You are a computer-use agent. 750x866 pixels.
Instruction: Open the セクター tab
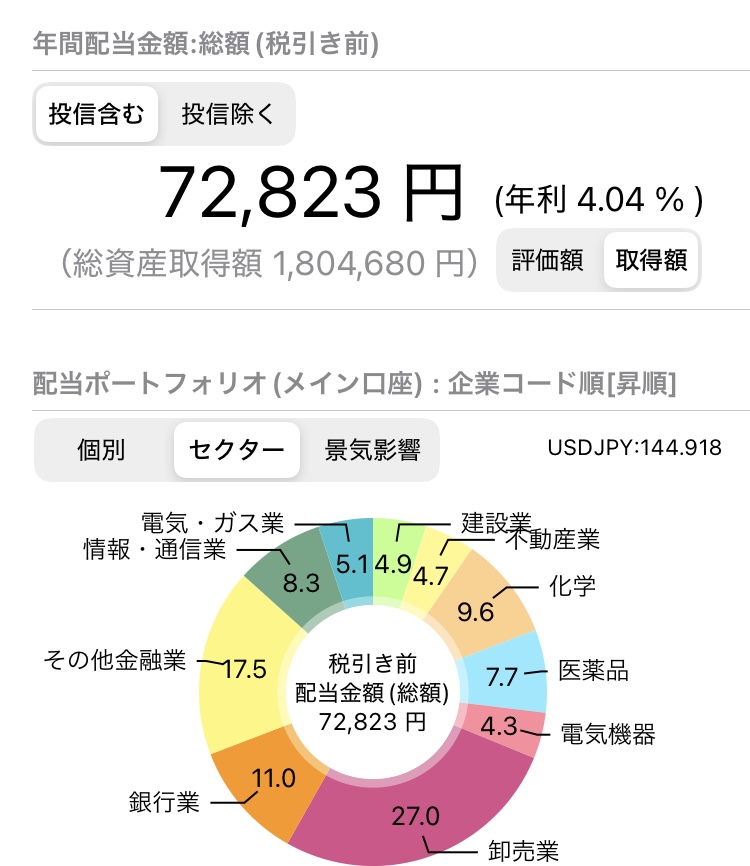(x=237, y=450)
